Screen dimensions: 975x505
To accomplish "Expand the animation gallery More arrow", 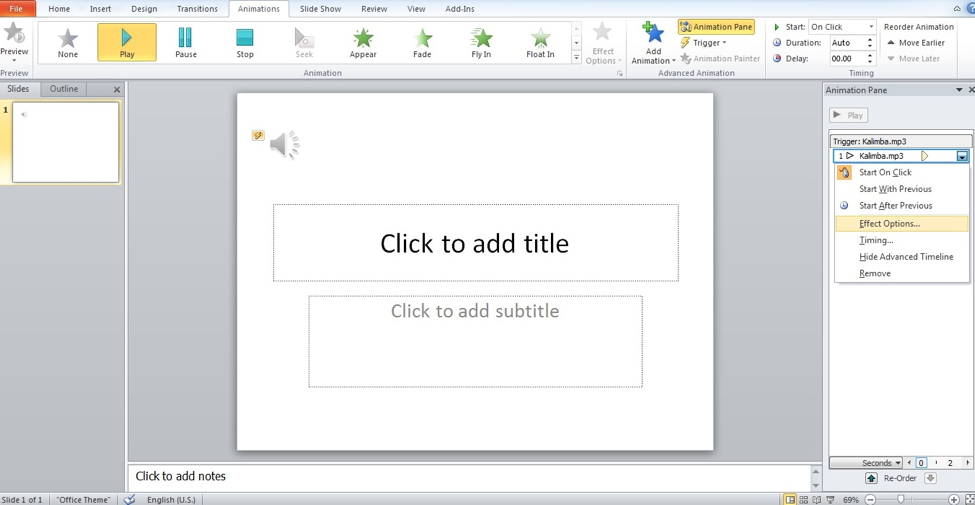I will pyautogui.click(x=576, y=58).
